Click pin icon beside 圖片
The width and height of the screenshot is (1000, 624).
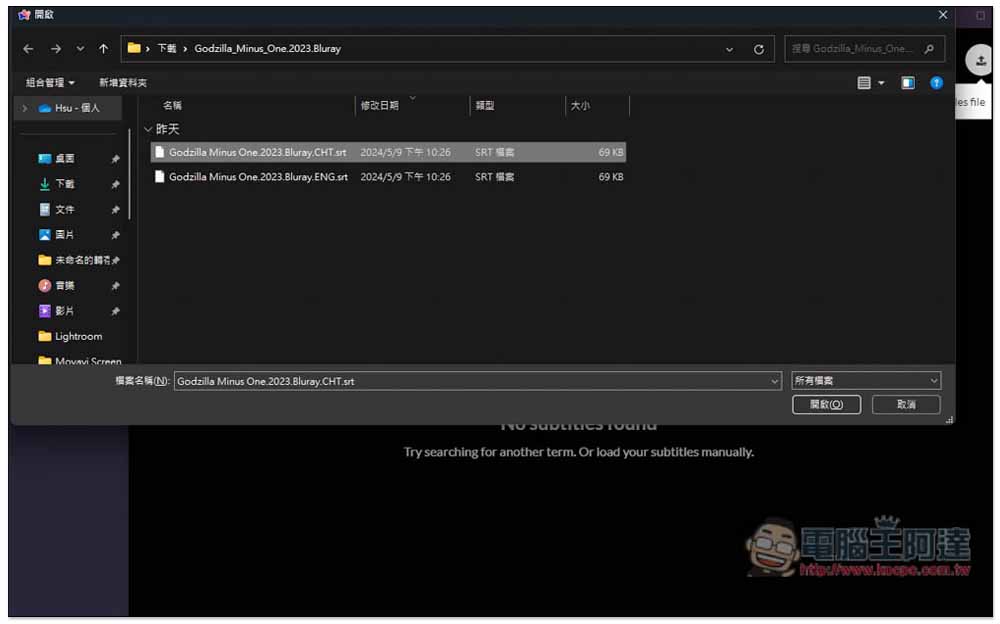coord(115,235)
